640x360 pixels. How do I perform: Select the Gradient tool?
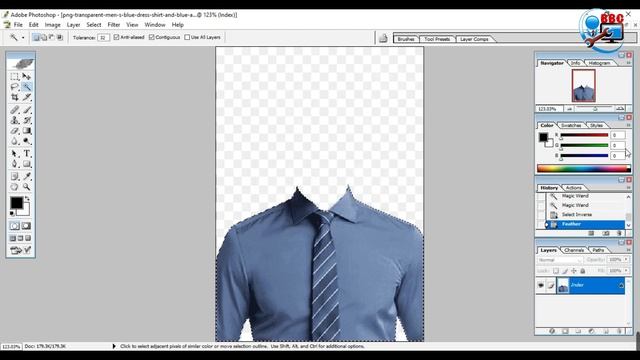[x=27, y=131]
